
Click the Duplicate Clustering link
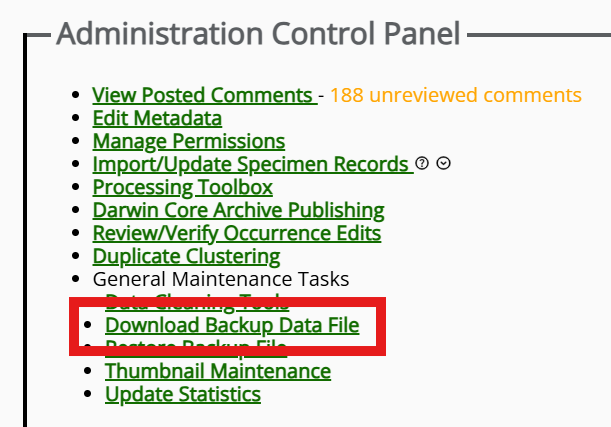[x=186, y=257]
